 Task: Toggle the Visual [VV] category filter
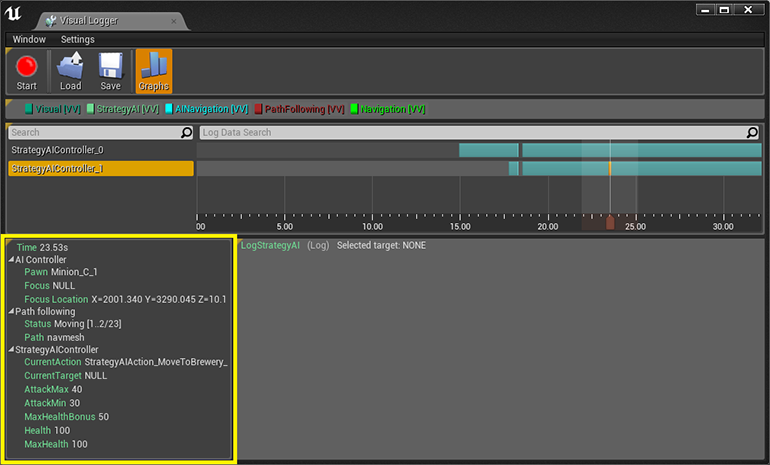coord(53,109)
